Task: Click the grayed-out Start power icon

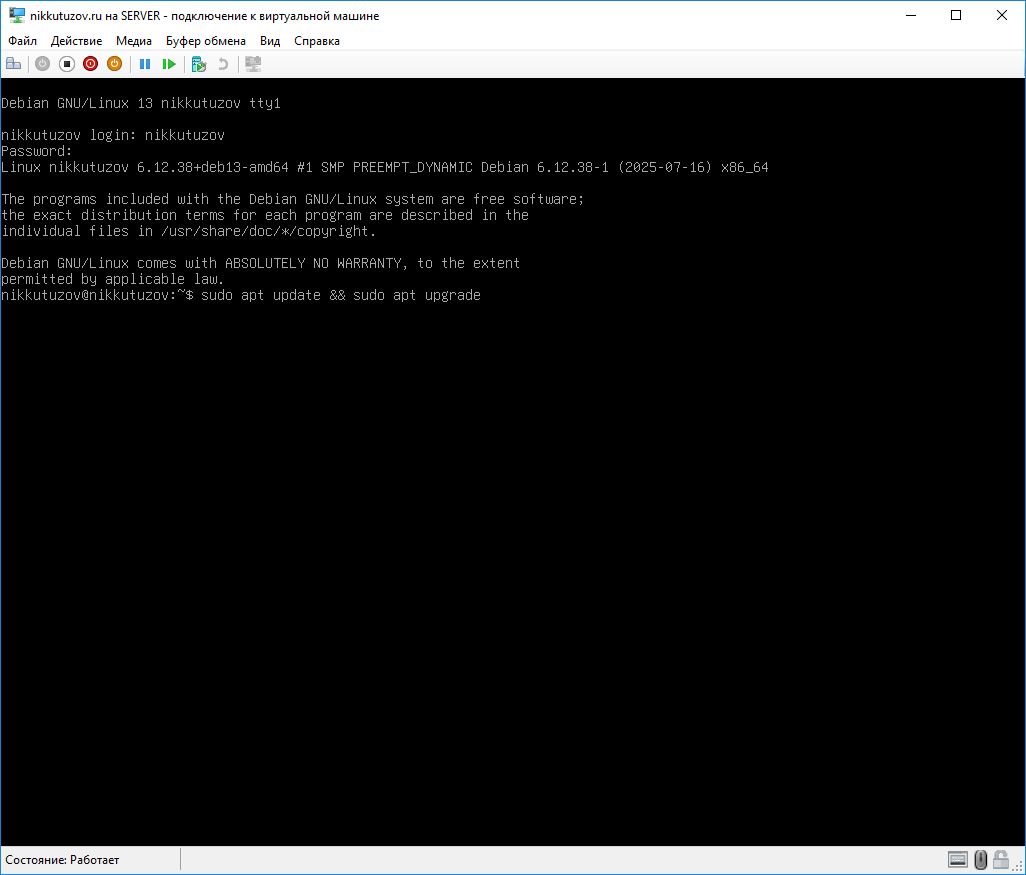Action: pos(42,64)
